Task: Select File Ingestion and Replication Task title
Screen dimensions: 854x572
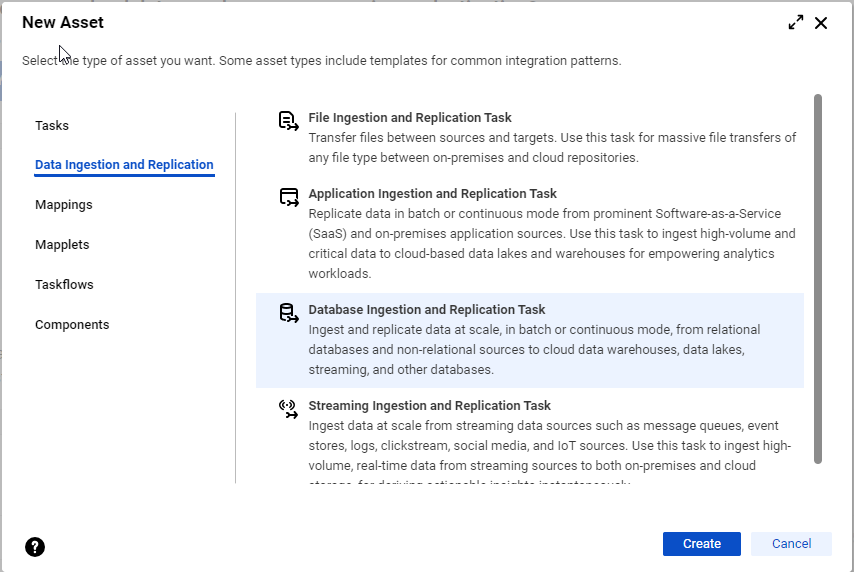Action: pyautogui.click(x=410, y=118)
